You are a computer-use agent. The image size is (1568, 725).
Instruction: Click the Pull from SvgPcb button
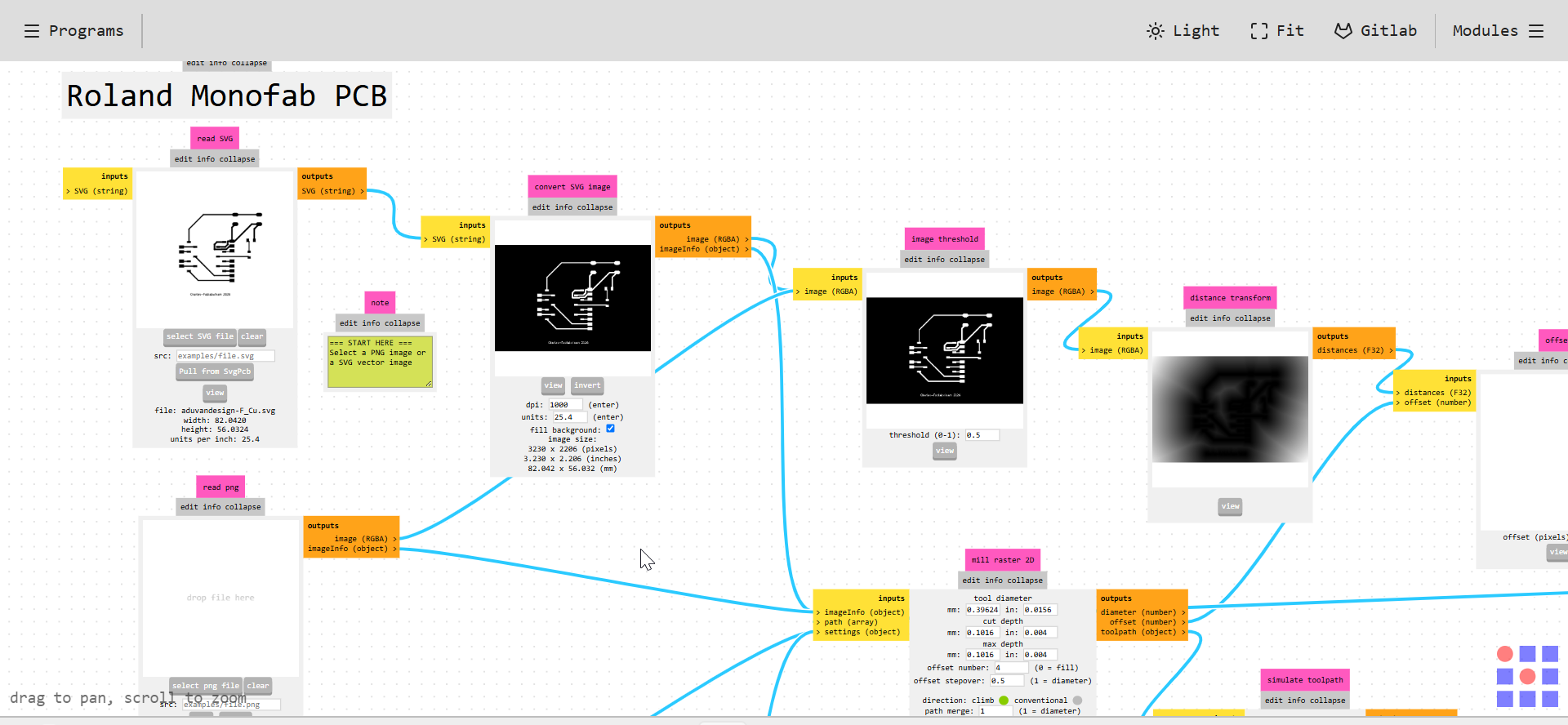click(x=216, y=371)
